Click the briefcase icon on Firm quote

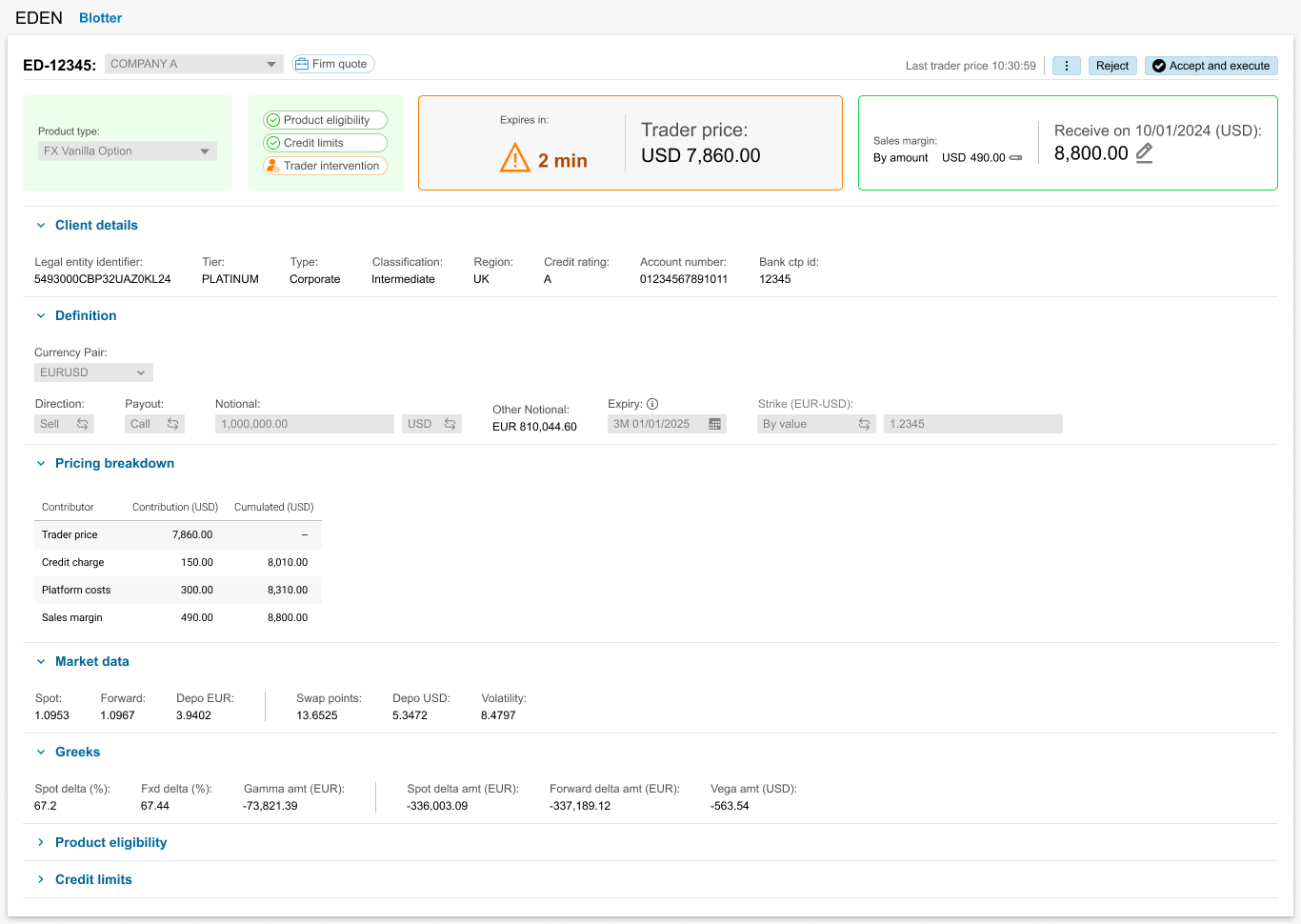(x=302, y=64)
